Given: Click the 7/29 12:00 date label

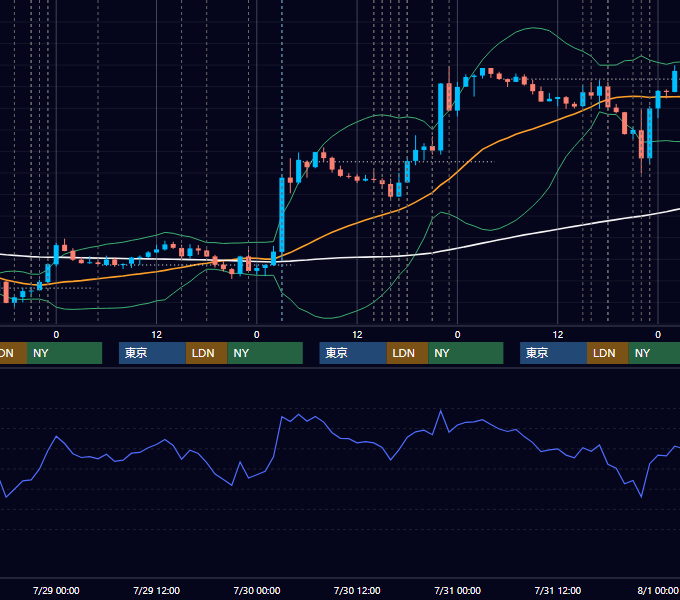Looking at the screenshot, I should (157, 591).
